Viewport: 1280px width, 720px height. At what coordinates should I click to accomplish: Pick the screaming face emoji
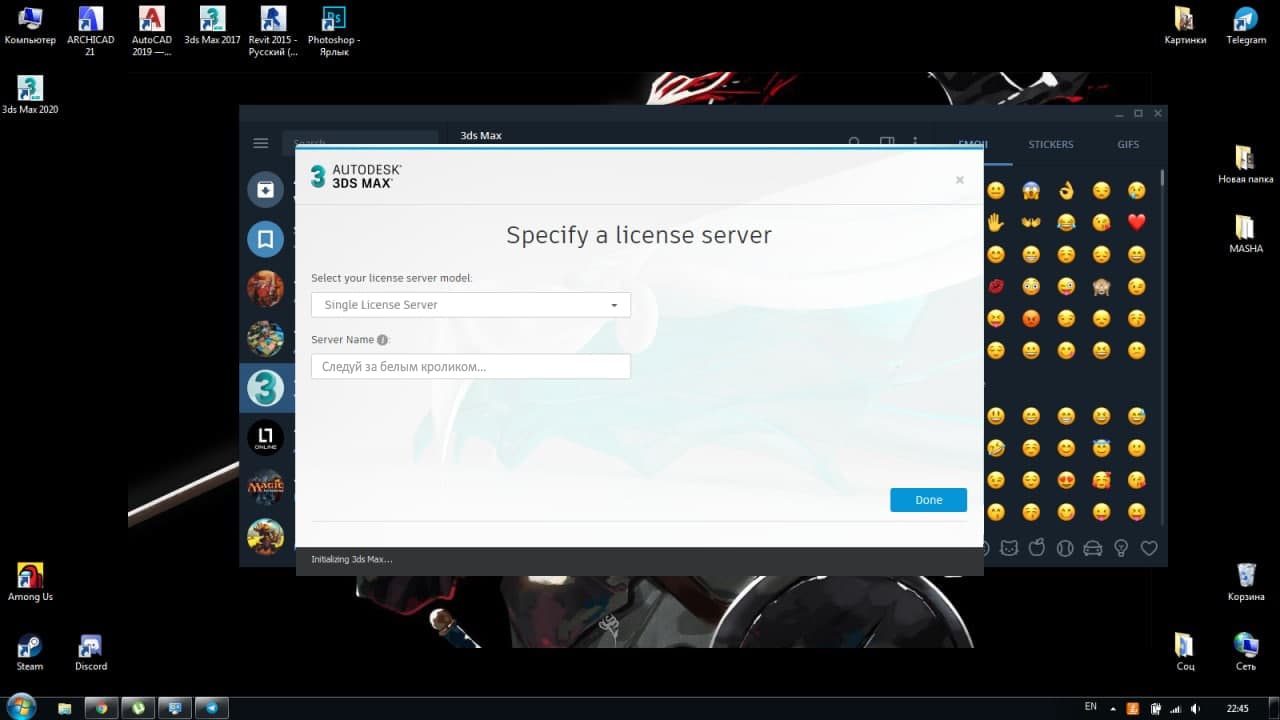click(1030, 190)
